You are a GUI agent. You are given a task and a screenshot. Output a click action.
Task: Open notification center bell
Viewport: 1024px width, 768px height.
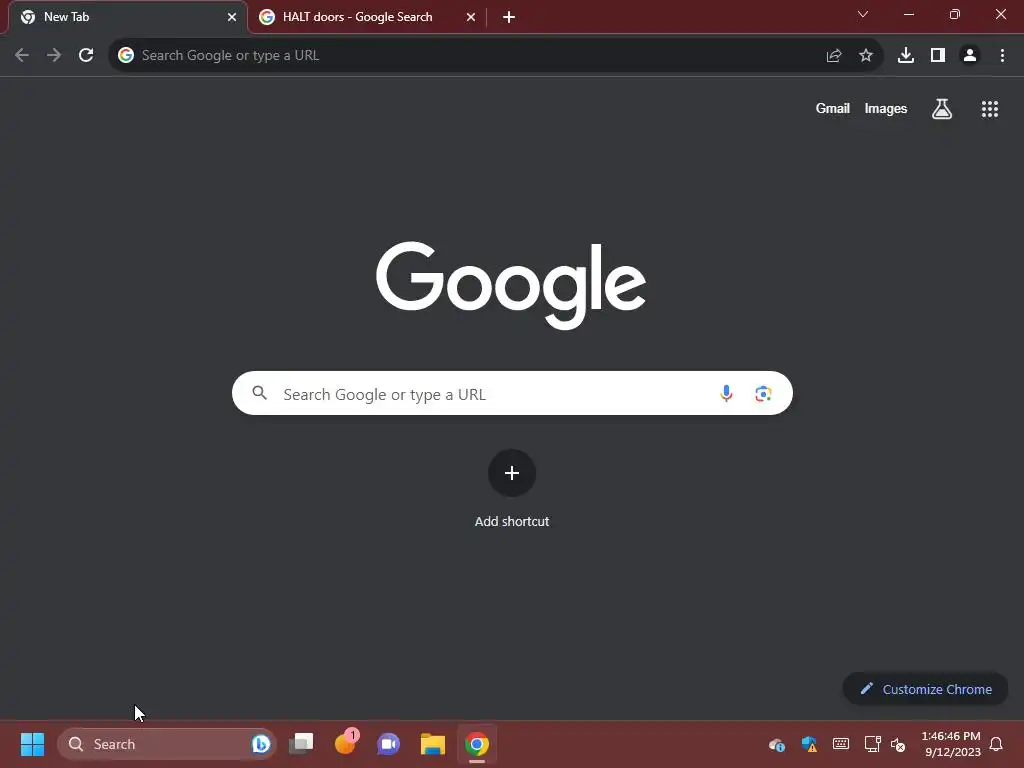(x=996, y=744)
